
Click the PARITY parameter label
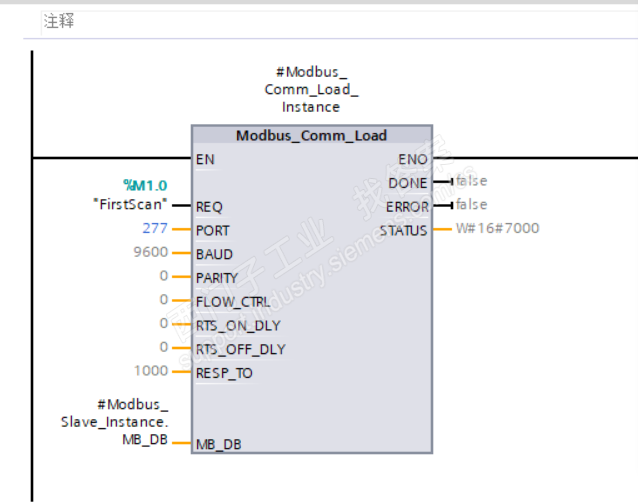click(x=217, y=278)
